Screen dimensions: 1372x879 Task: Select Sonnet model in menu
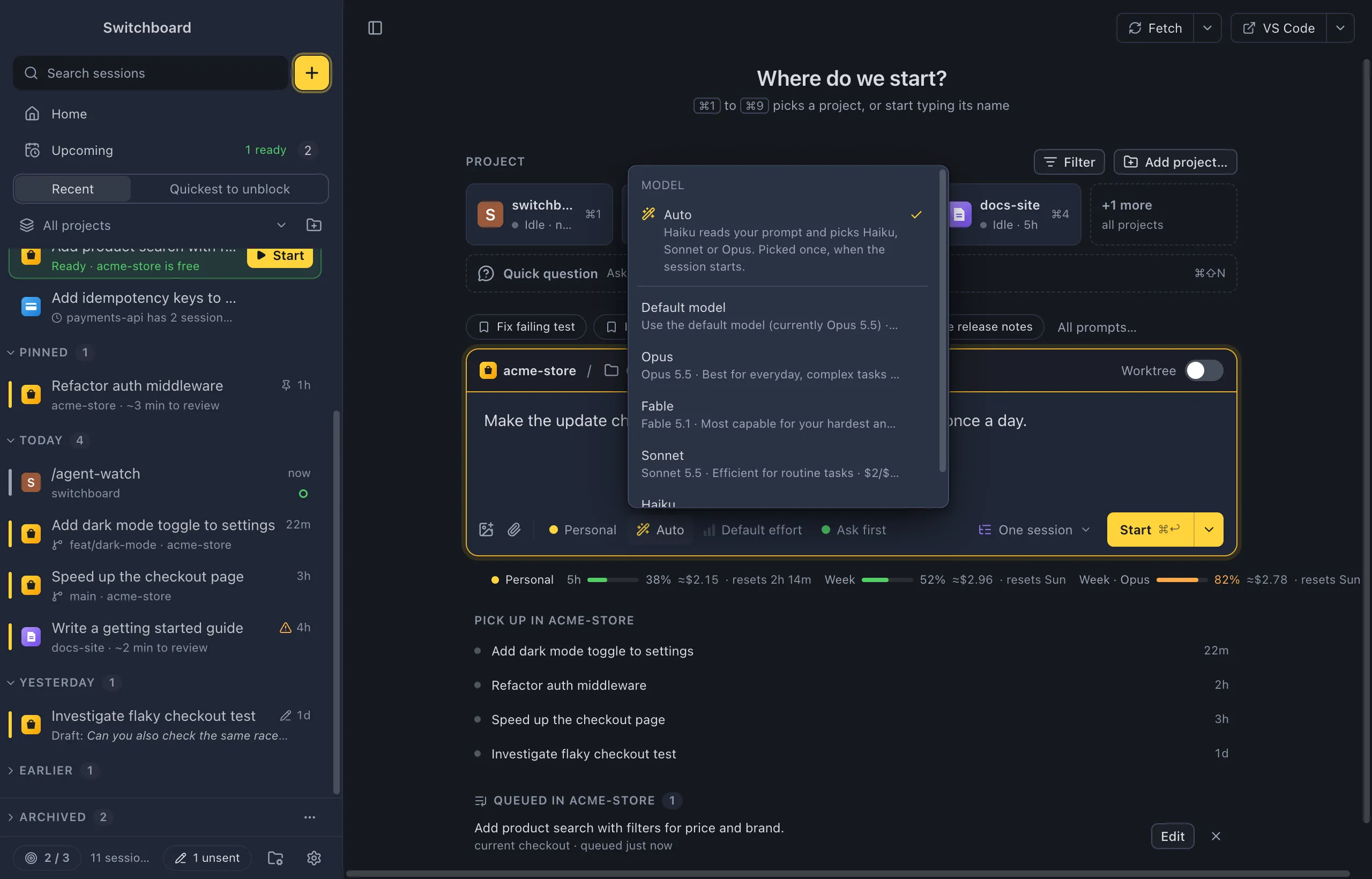pos(782,464)
